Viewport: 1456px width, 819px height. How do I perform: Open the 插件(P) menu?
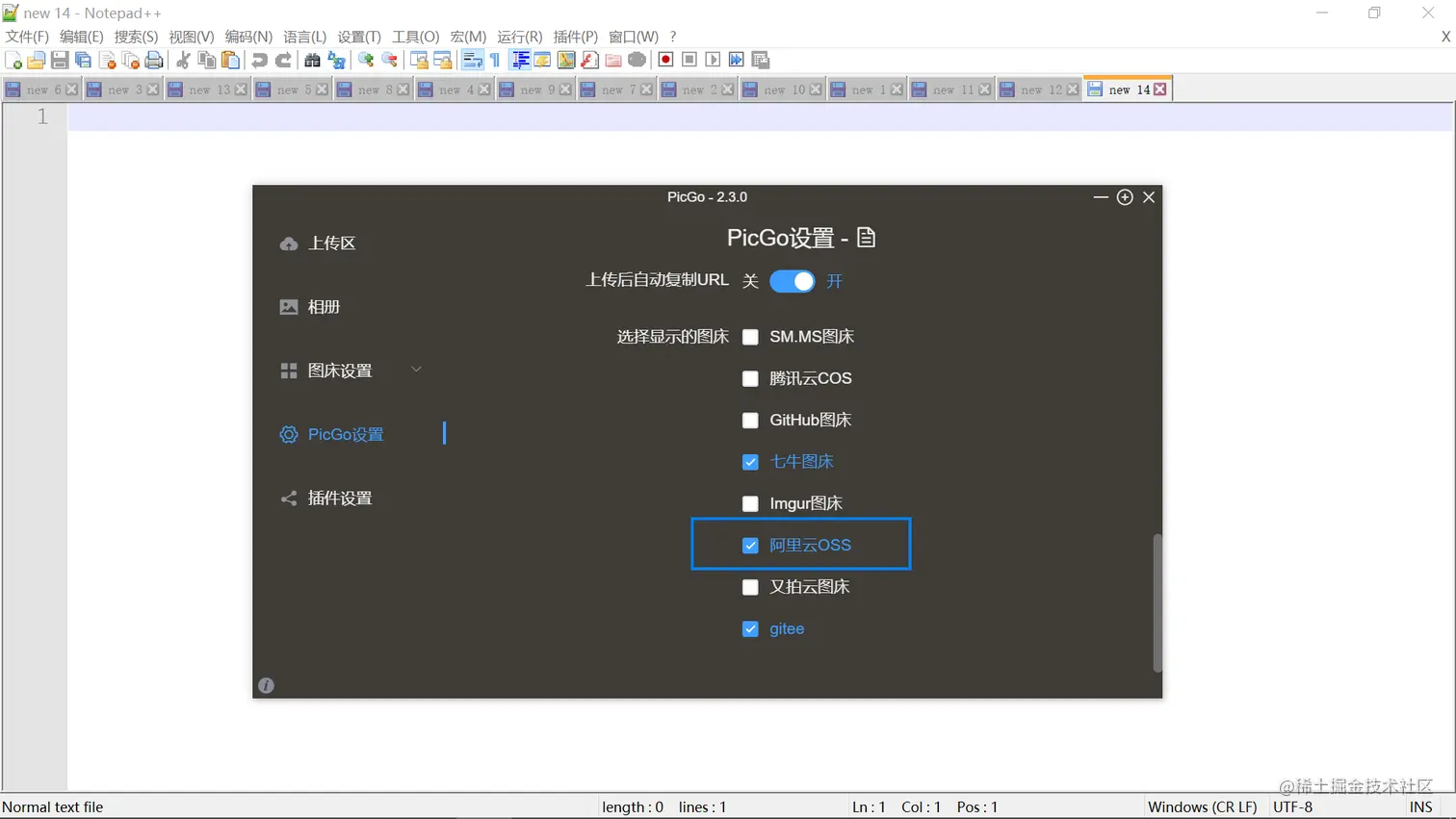(x=575, y=36)
